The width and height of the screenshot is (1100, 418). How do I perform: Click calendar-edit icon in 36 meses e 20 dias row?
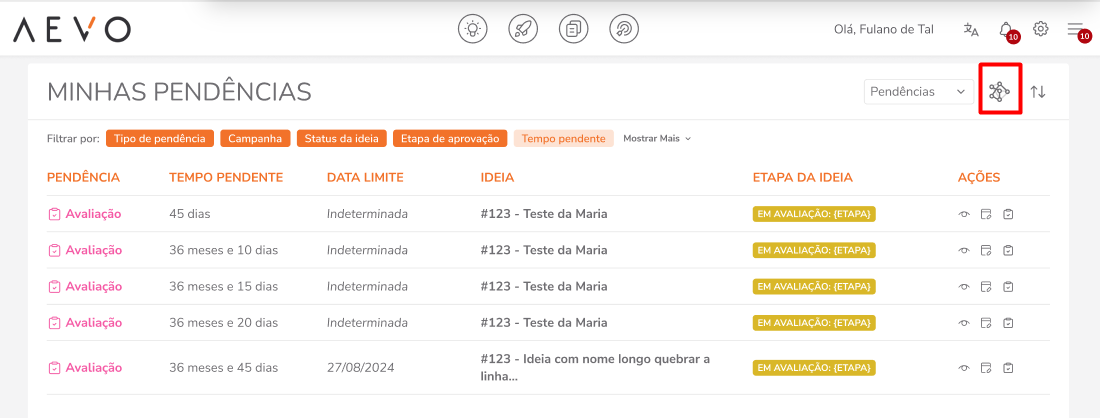click(986, 323)
